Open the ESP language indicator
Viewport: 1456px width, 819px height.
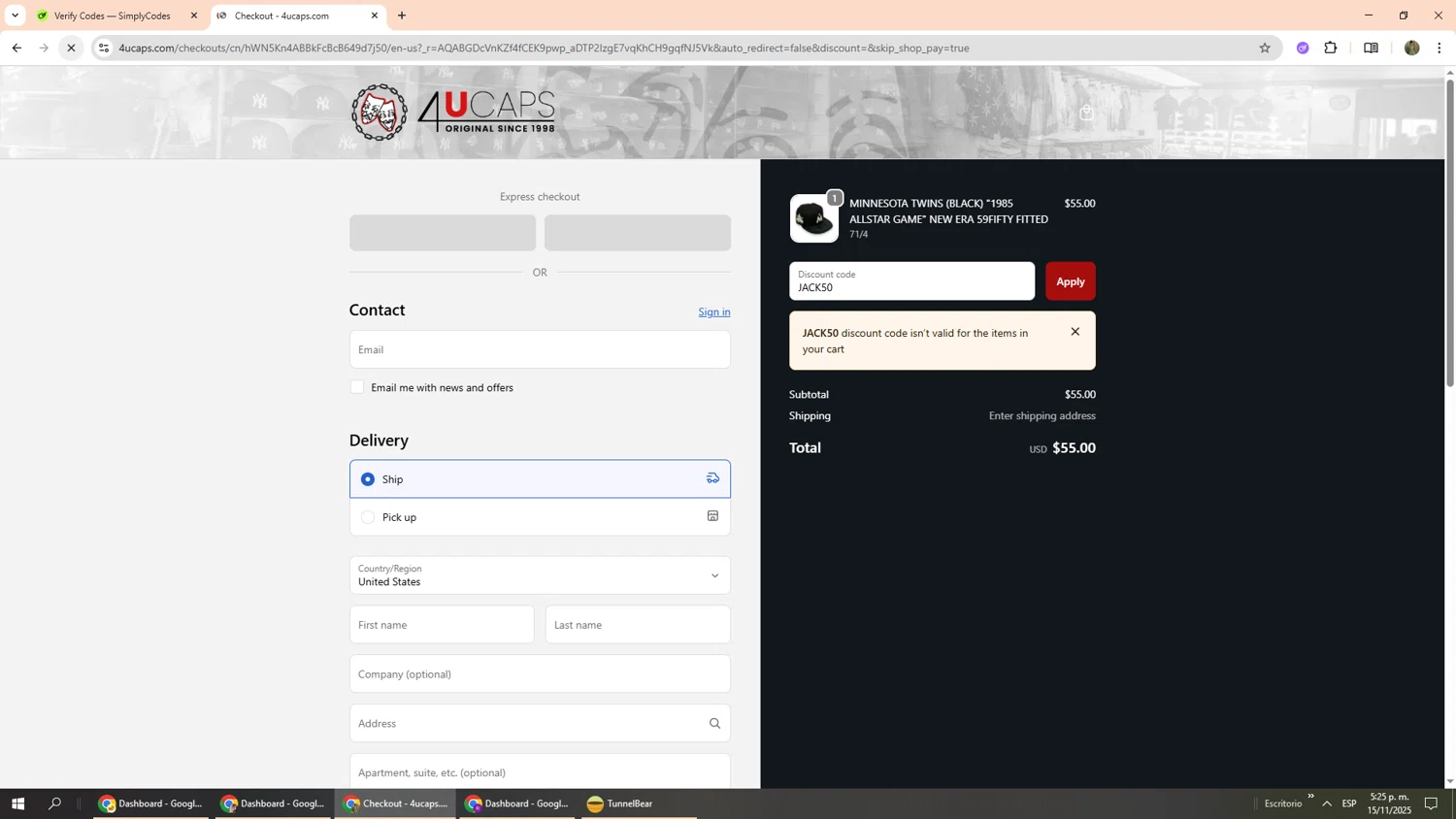coord(1349,803)
